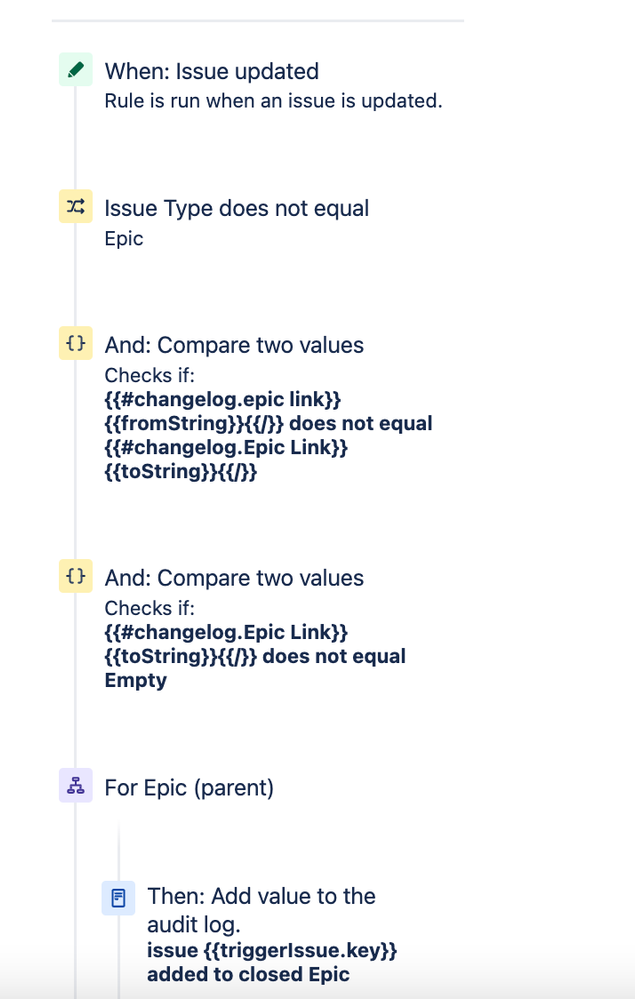Click "Checks if:" label under second Compare condition
This screenshot has height=999, width=635.
coord(149,608)
